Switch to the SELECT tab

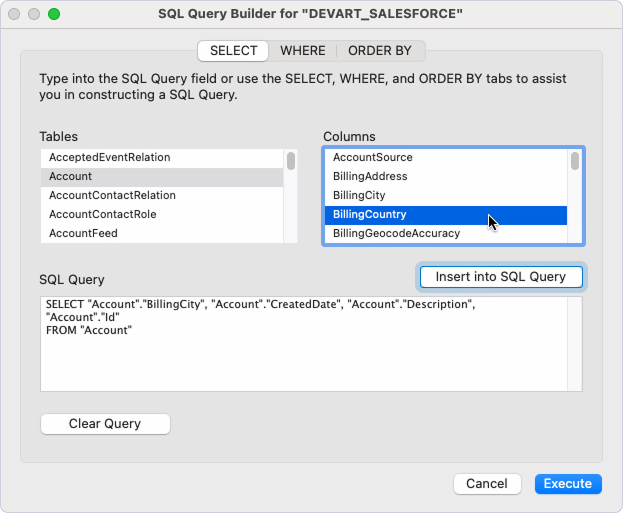233,51
